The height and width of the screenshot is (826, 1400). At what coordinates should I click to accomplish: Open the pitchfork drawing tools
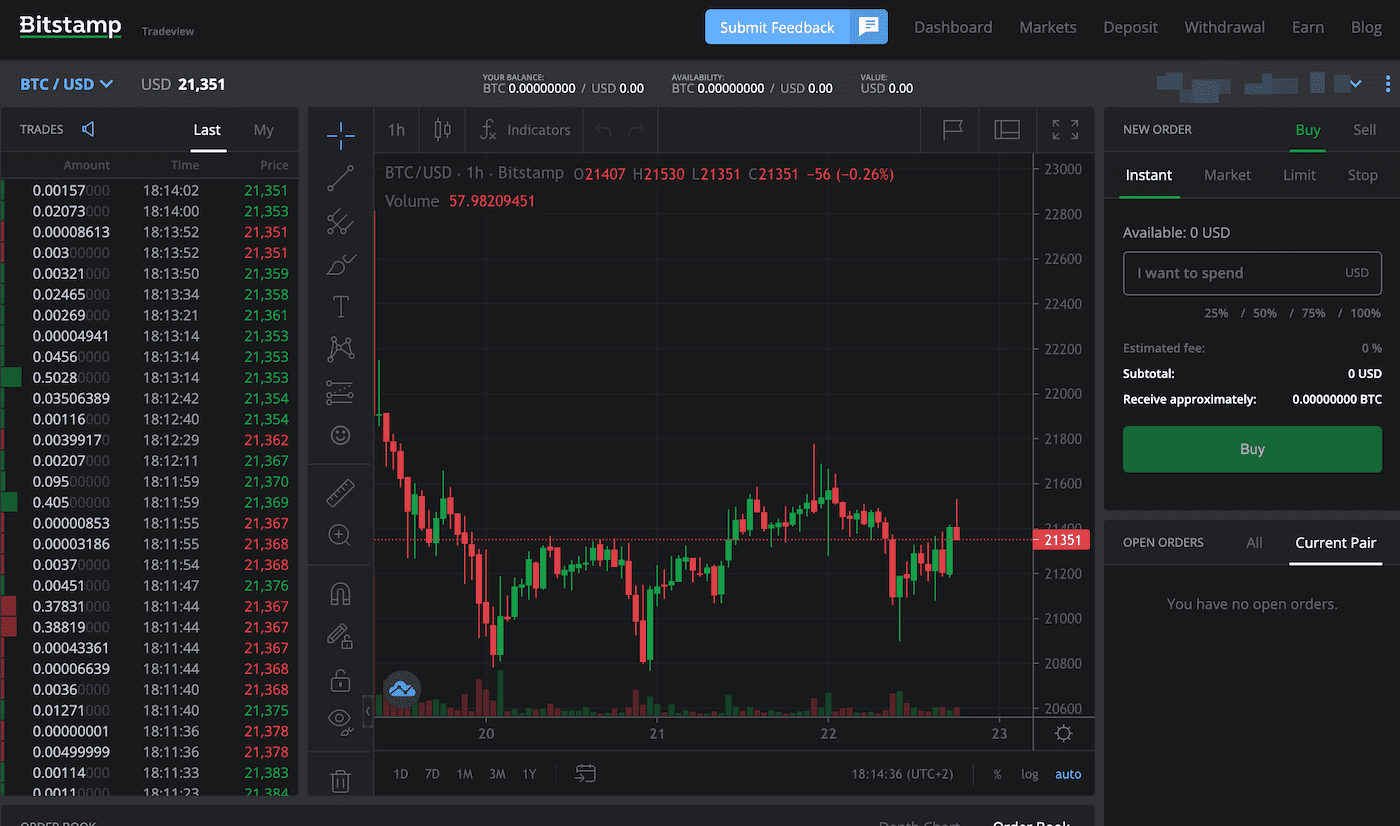click(340, 221)
